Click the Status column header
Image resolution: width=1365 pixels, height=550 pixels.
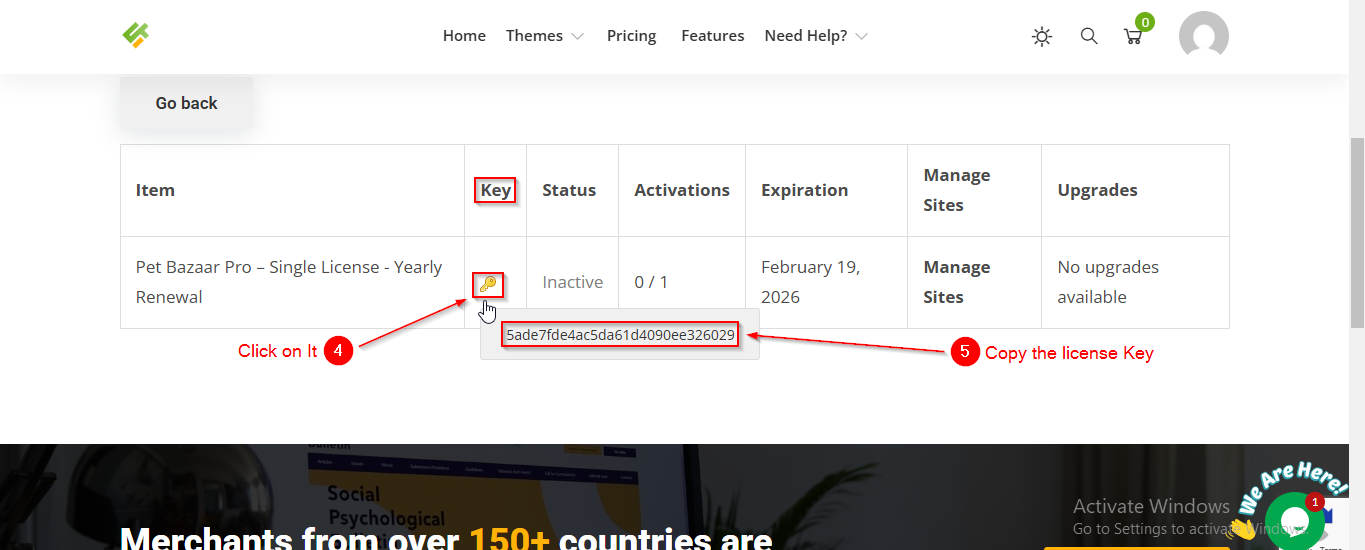click(x=569, y=190)
